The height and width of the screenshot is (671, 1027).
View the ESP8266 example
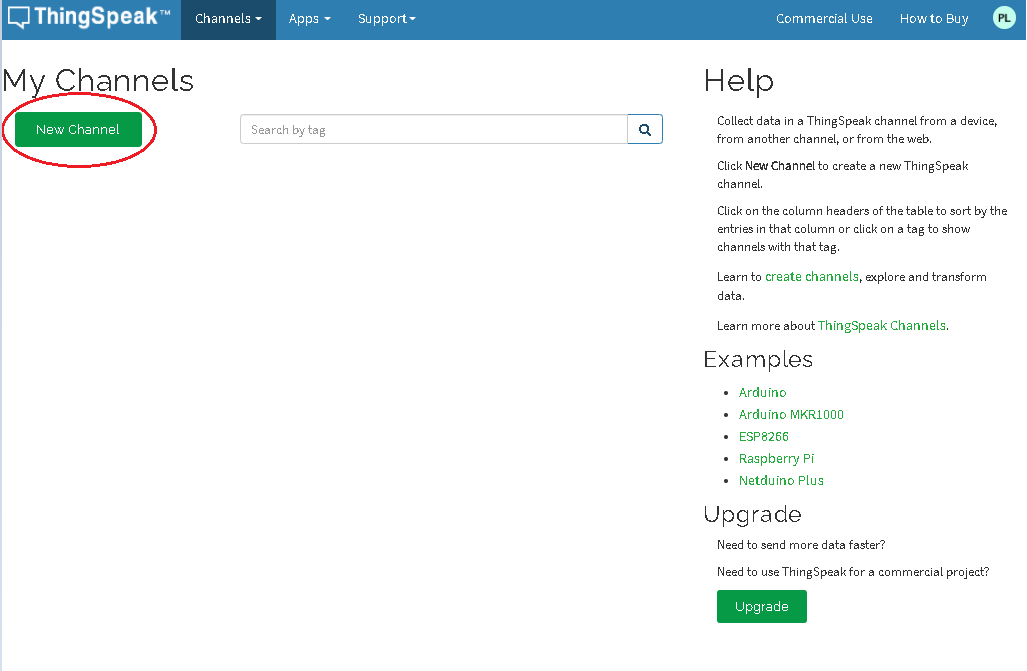763,436
